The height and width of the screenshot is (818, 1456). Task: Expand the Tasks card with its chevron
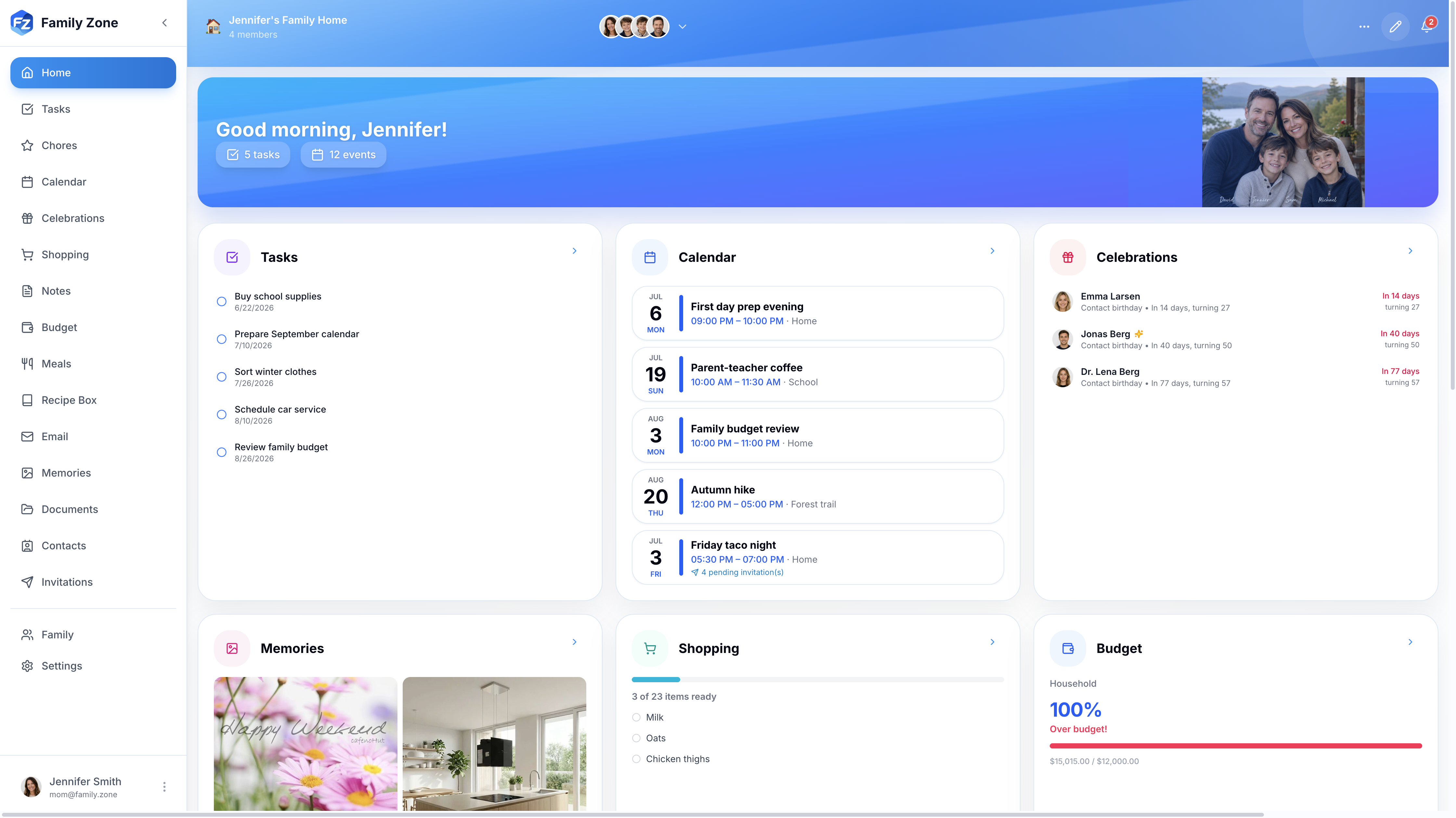coord(574,251)
